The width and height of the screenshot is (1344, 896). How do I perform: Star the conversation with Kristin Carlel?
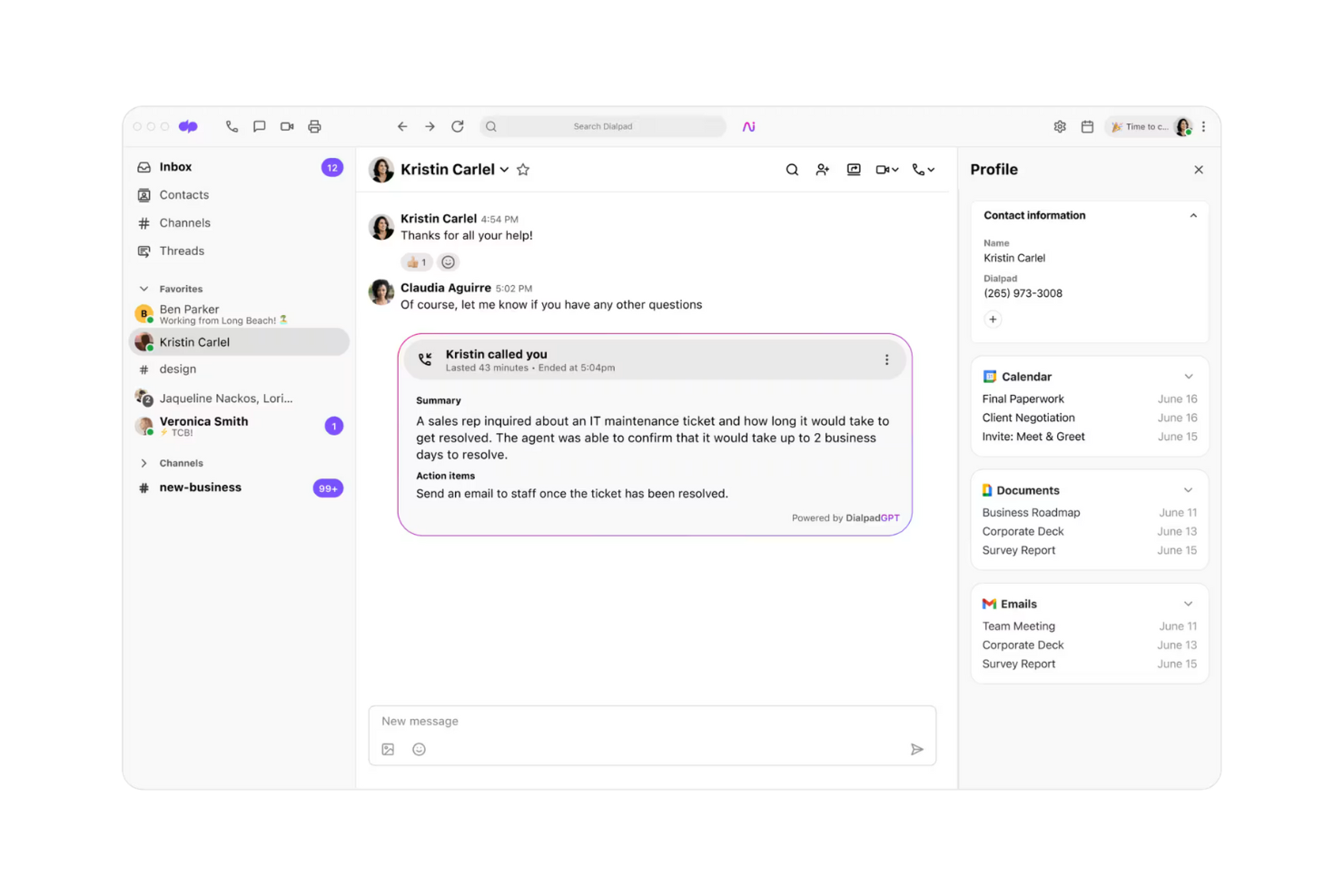[523, 169]
